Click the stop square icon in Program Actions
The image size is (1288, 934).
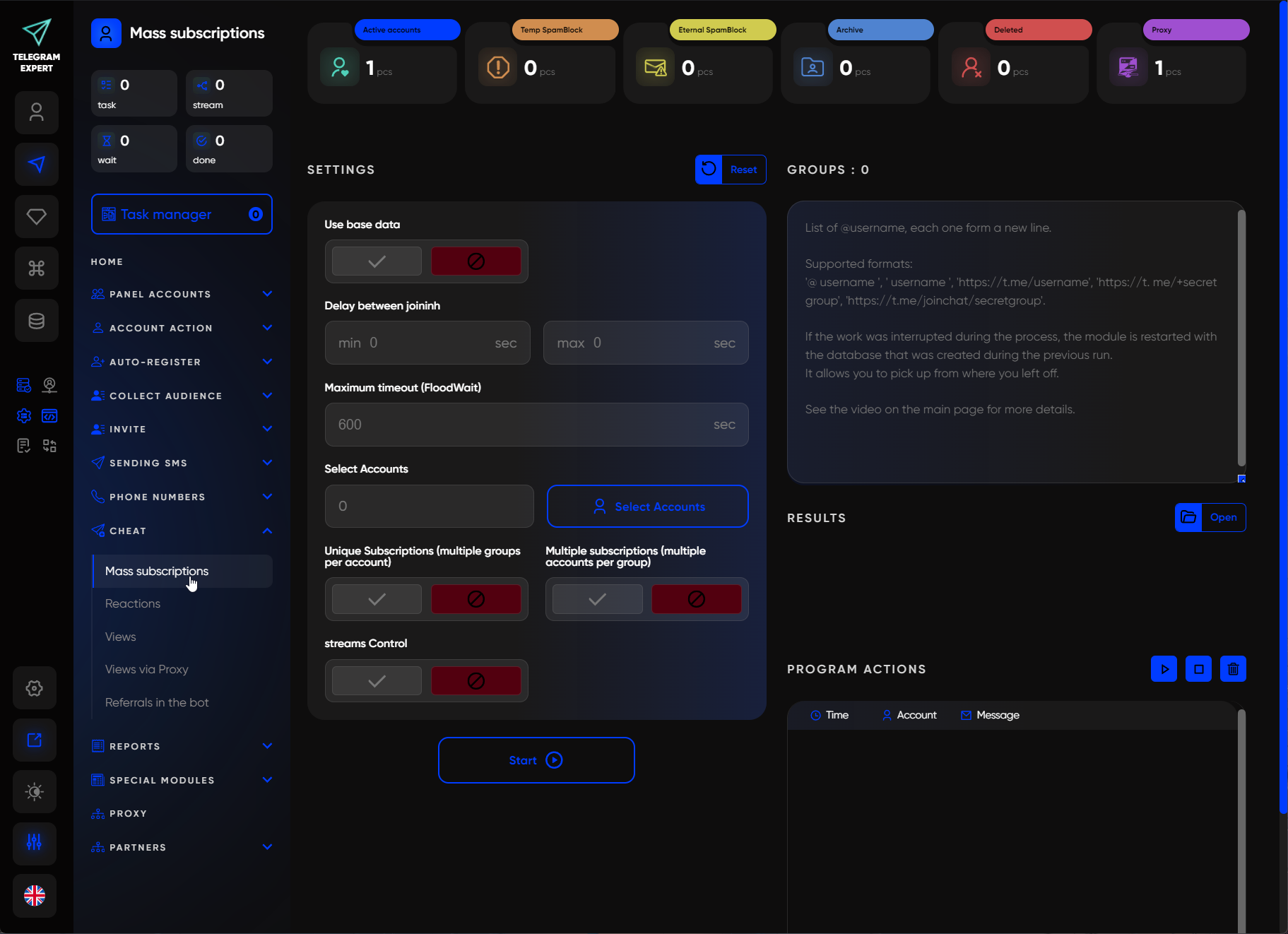[1198, 669]
